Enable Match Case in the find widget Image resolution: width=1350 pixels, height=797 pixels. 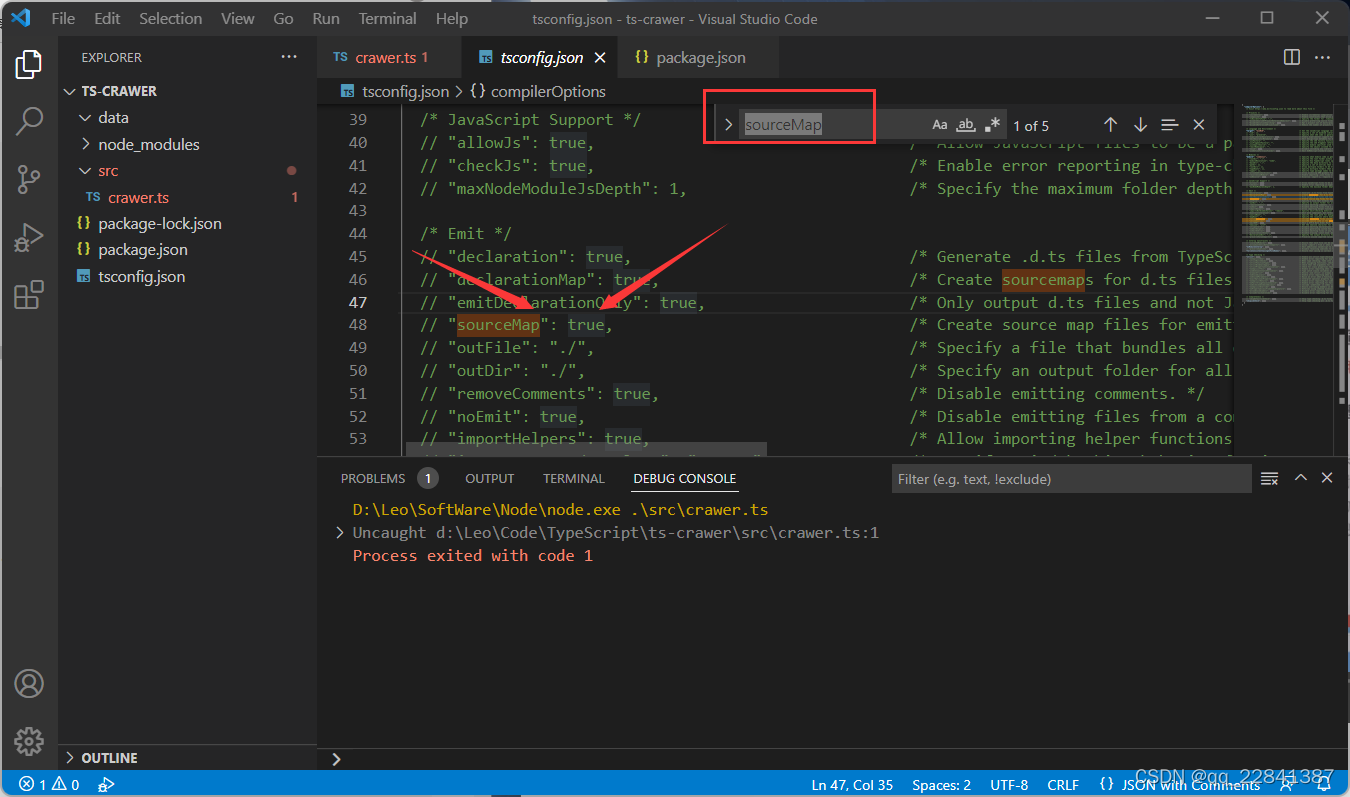point(940,124)
